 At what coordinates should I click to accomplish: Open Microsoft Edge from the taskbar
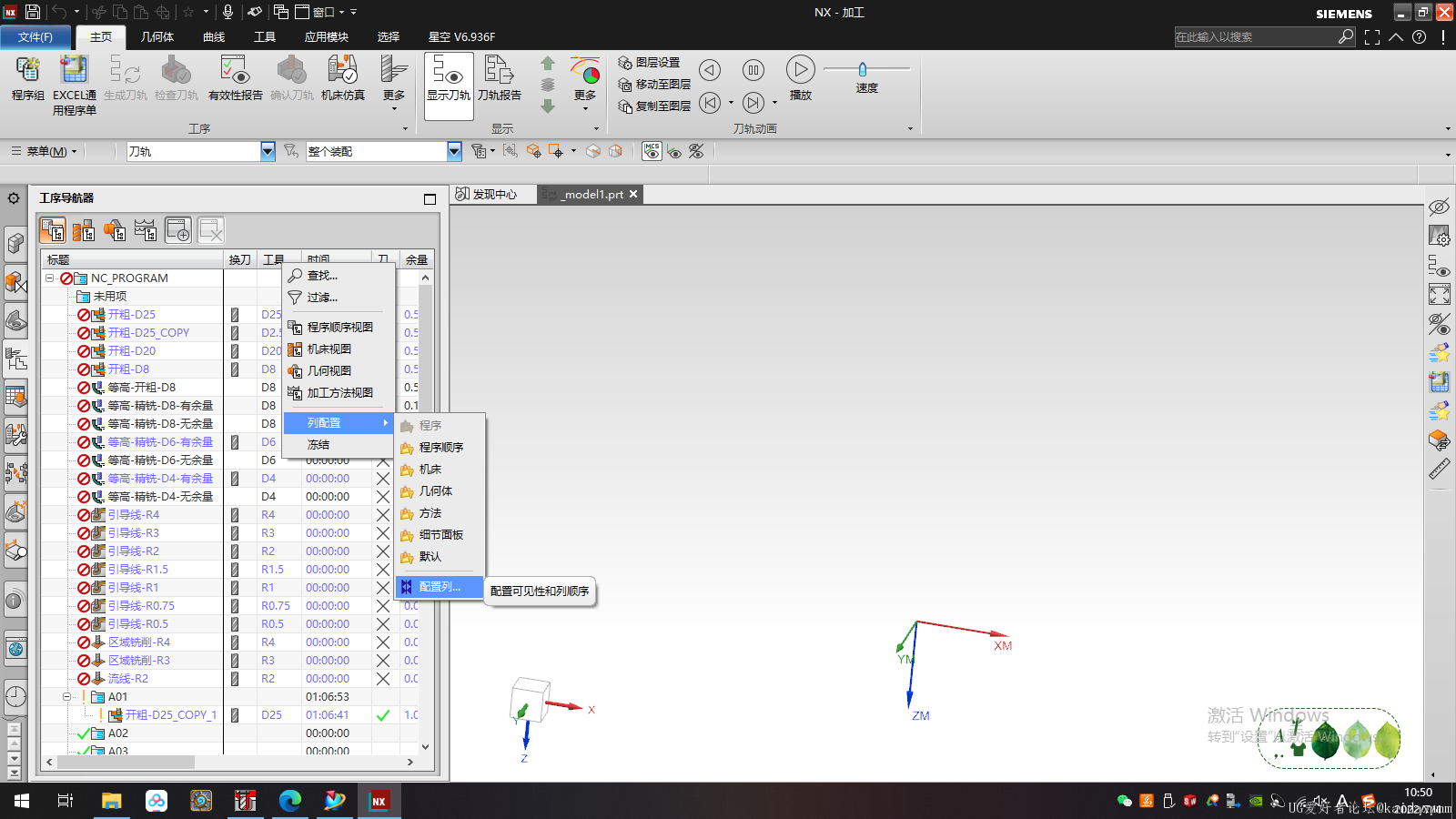pyautogui.click(x=290, y=801)
